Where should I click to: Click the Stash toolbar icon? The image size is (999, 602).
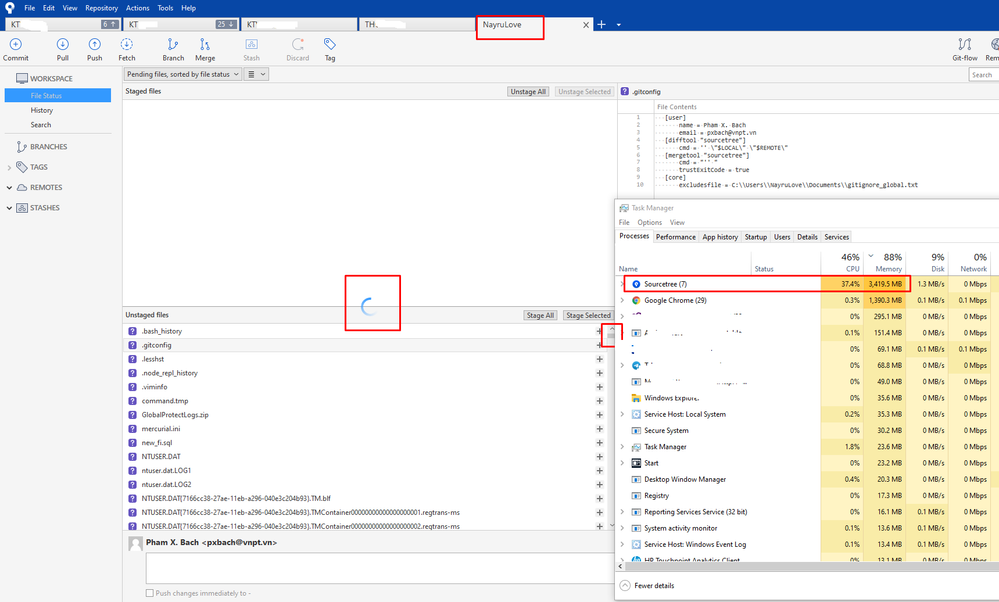252,44
